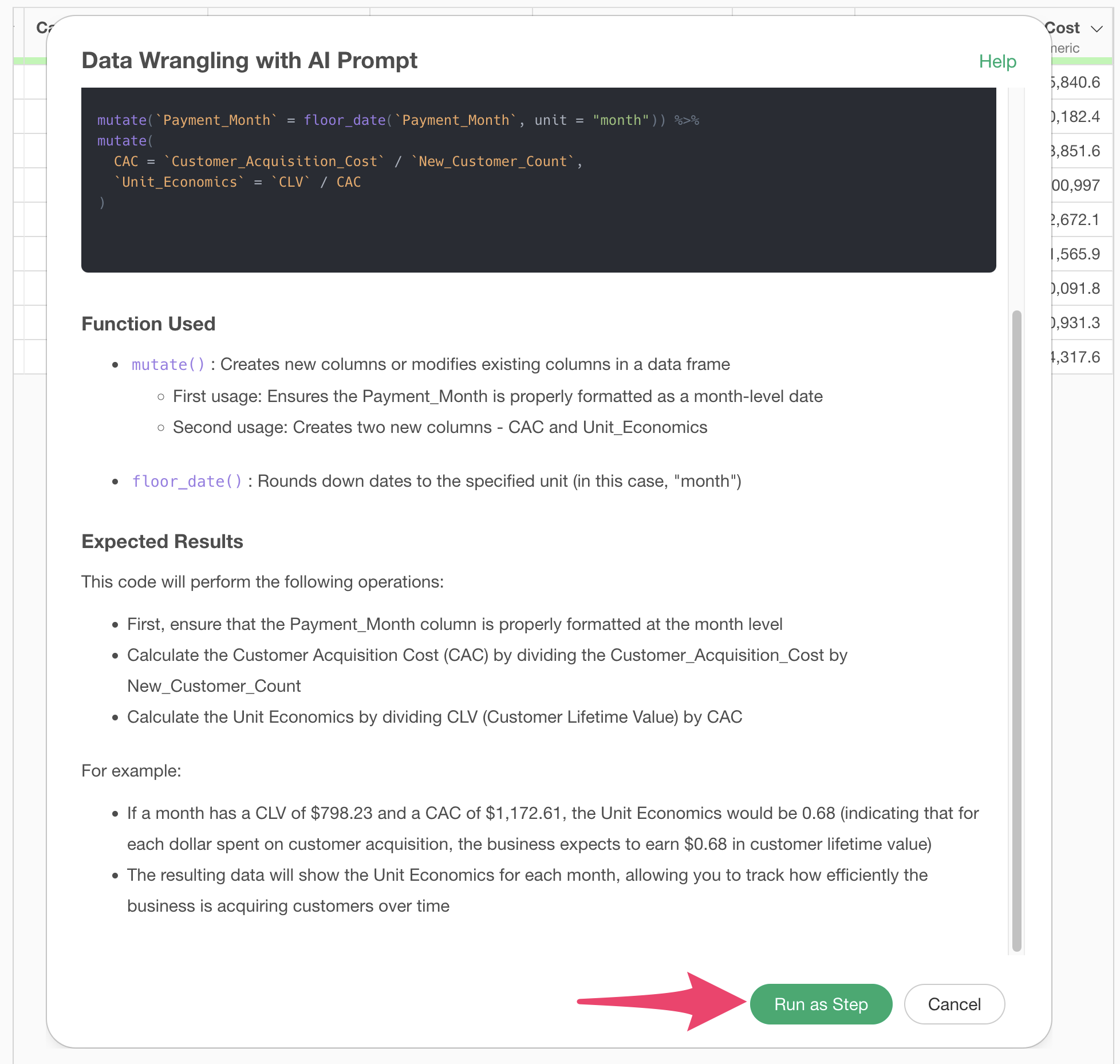Image resolution: width=1120 pixels, height=1064 pixels.
Task: Click the sentence about CLV of $798.23
Action: pos(553,829)
